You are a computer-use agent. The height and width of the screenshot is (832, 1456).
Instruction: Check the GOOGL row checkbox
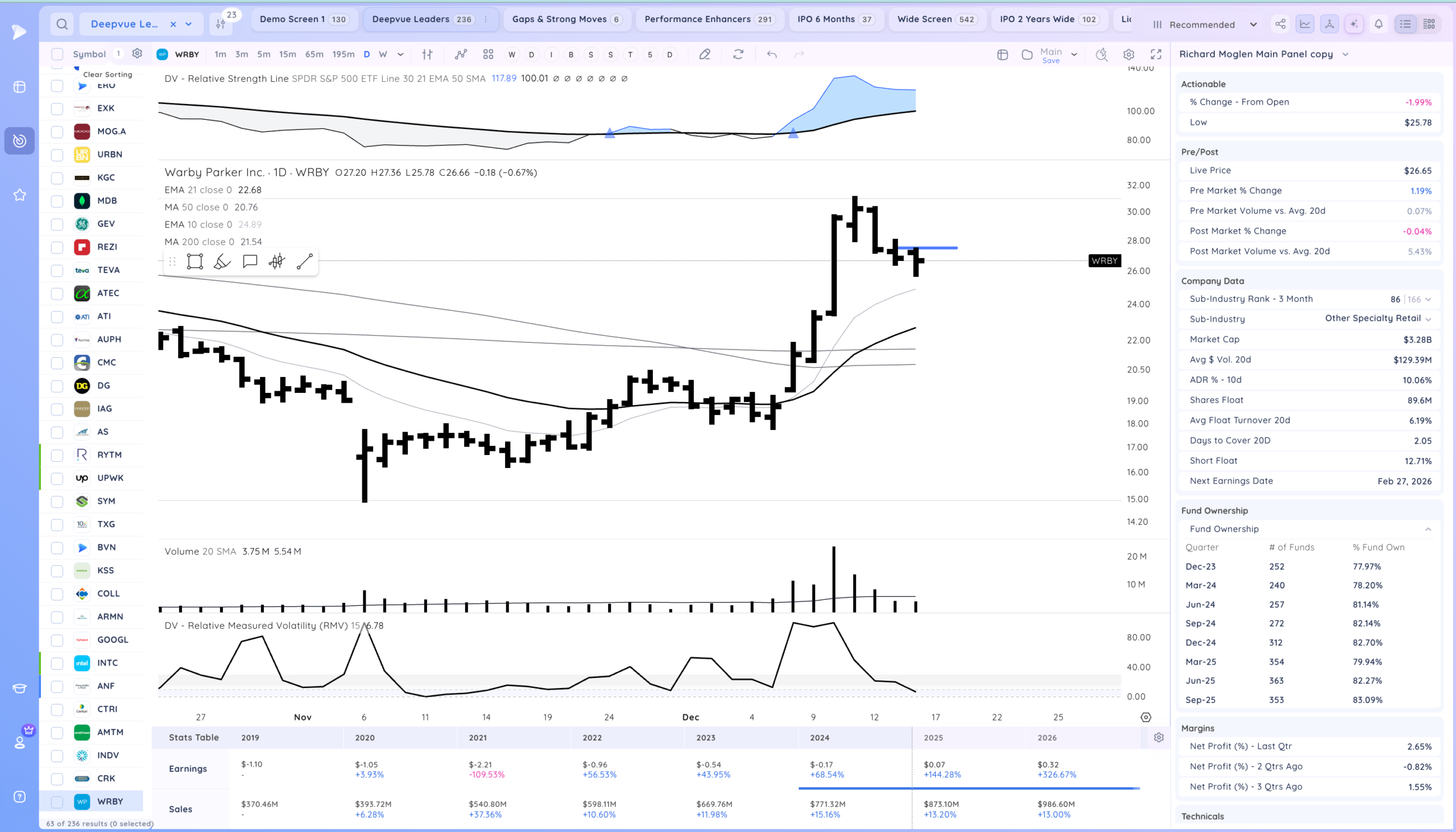tap(57, 640)
